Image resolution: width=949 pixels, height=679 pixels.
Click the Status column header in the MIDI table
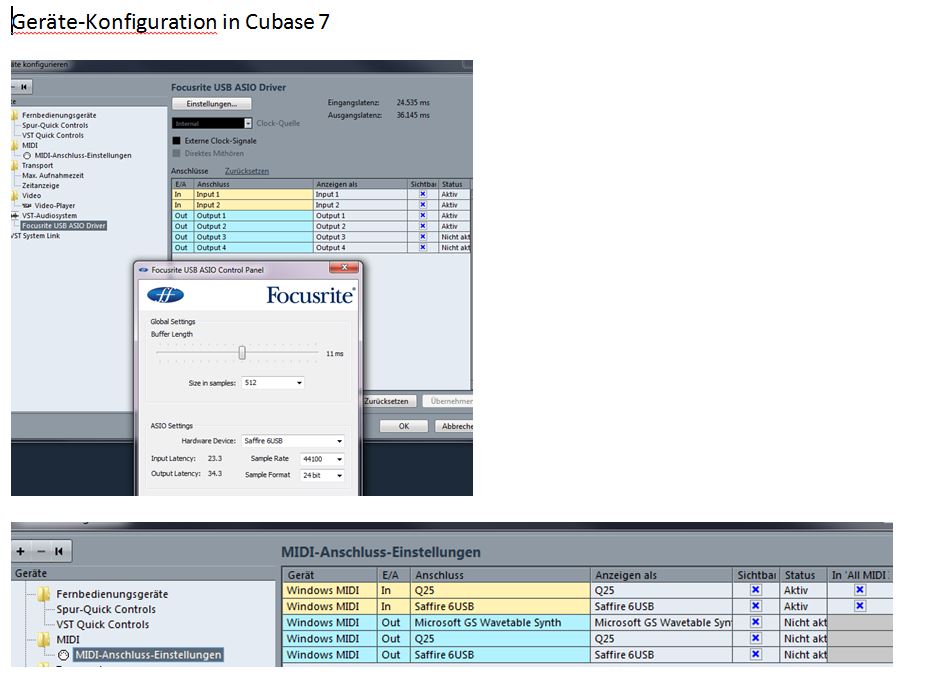click(803, 575)
